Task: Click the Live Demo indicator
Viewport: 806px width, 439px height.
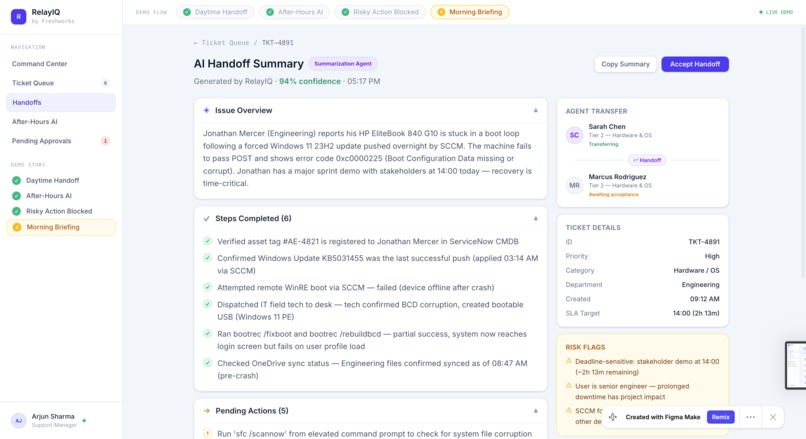Action: (776, 12)
